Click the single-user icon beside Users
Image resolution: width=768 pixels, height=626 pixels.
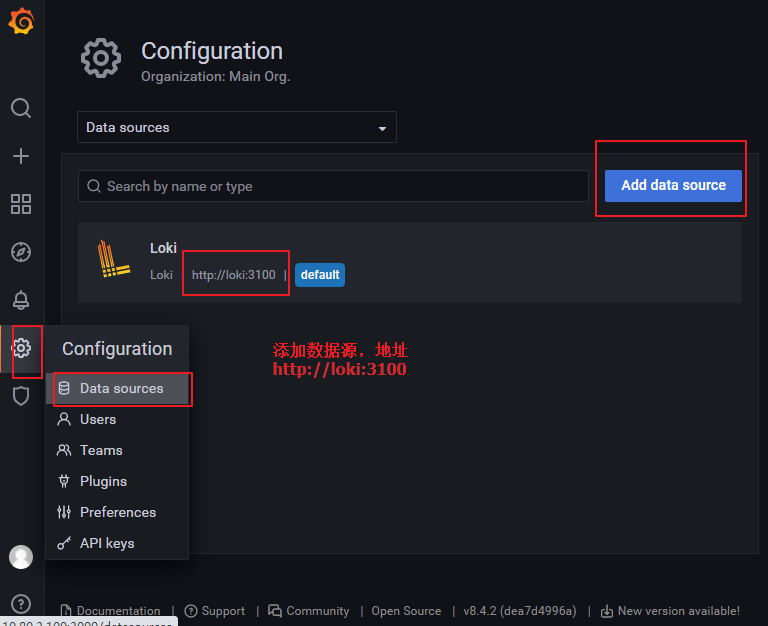click(64, 419)
